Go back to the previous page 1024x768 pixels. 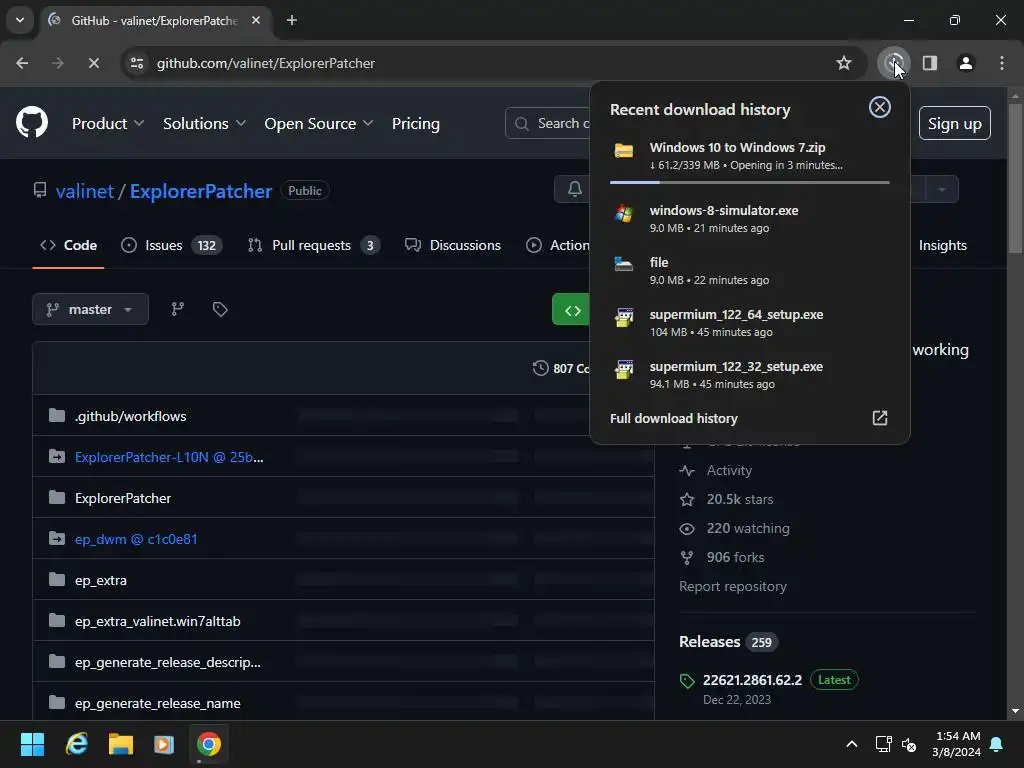(x=22, y=63)
